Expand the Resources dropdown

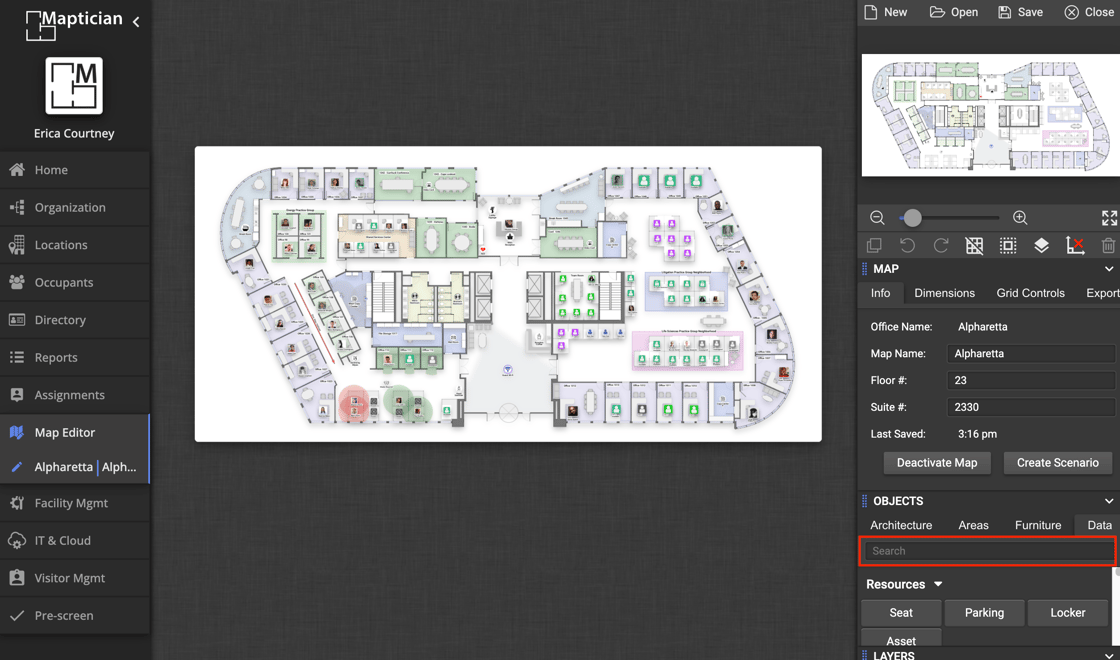938,584
